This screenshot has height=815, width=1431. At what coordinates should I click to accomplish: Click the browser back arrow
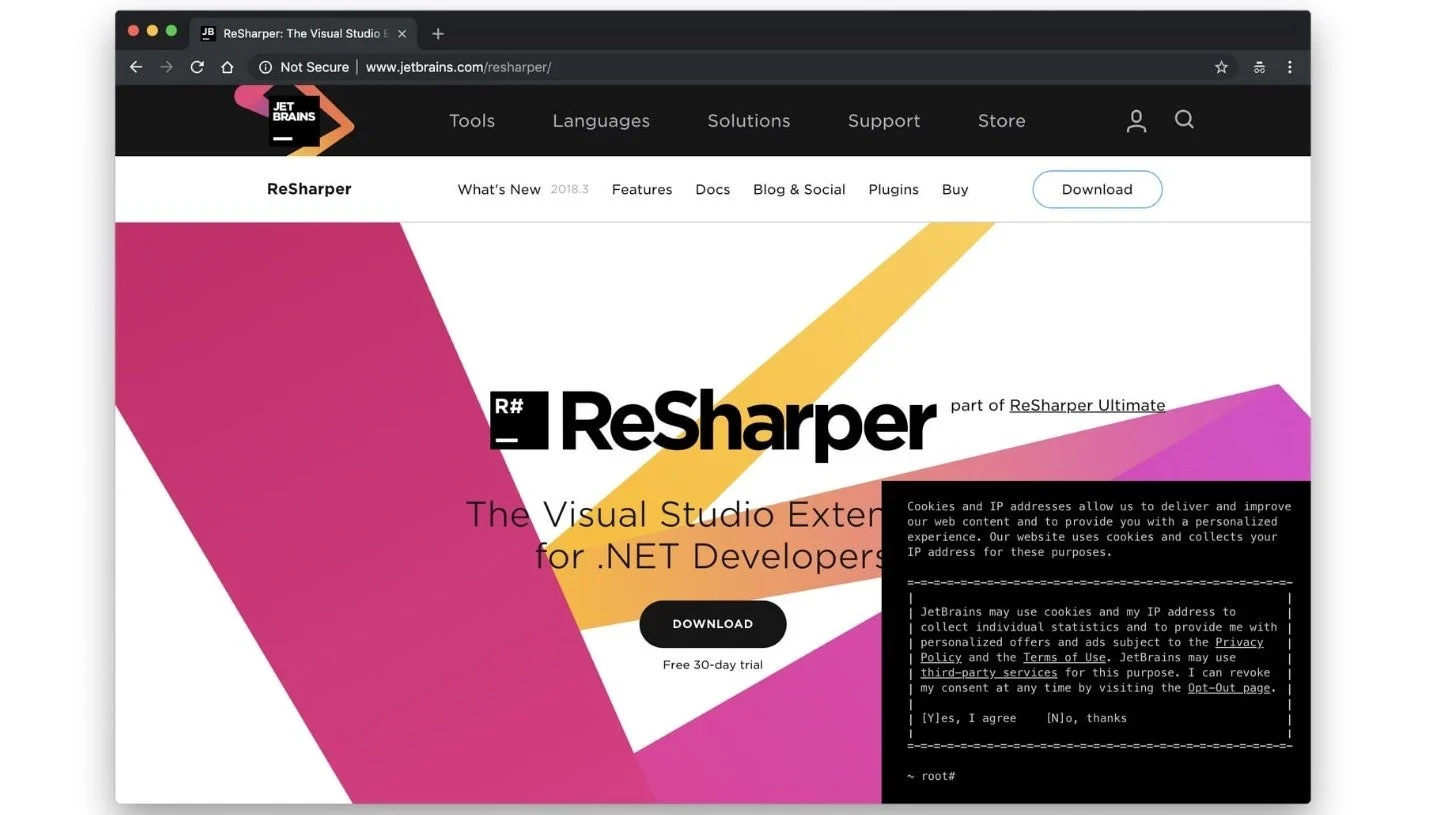pyautogui.click(x=136, y=67)
